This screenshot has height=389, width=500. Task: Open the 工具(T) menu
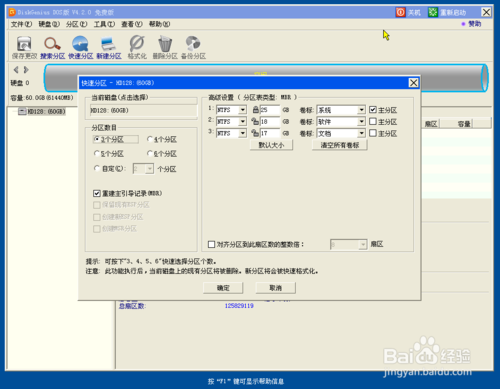click(x=104, y=24)
